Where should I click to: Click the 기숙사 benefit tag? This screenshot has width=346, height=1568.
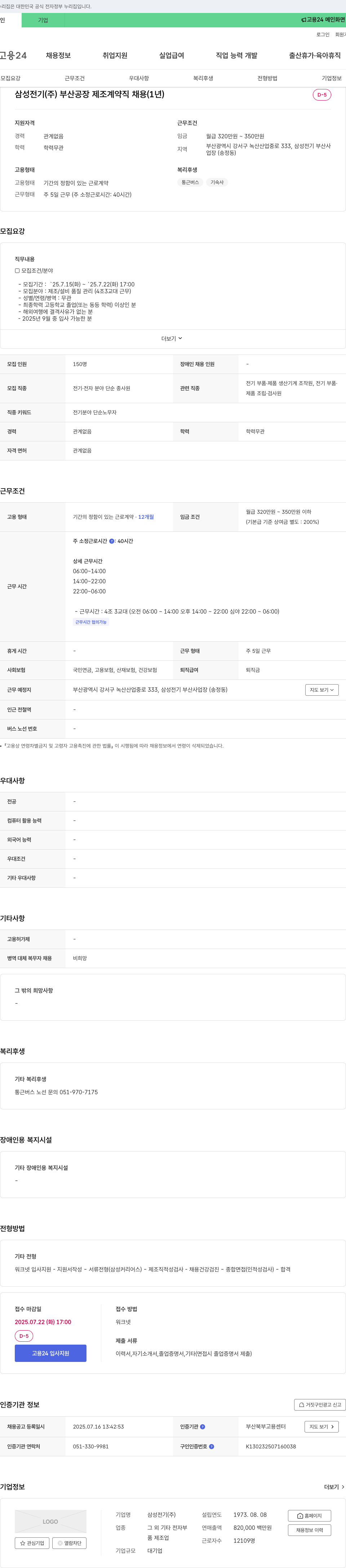pyautogui.click(x=217, y=182)
